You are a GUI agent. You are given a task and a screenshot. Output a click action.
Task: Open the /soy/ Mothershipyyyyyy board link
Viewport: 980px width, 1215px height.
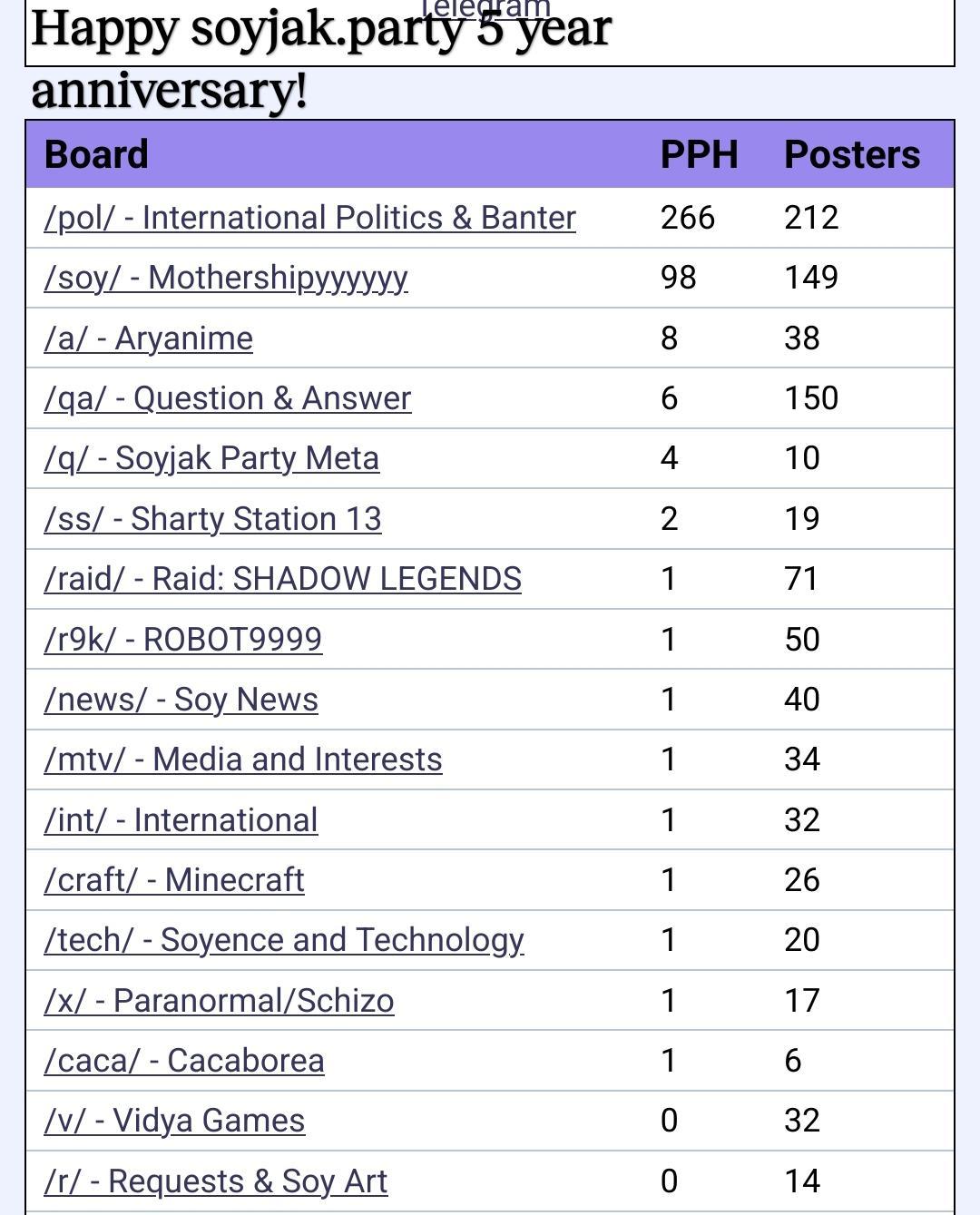[226, 278]
